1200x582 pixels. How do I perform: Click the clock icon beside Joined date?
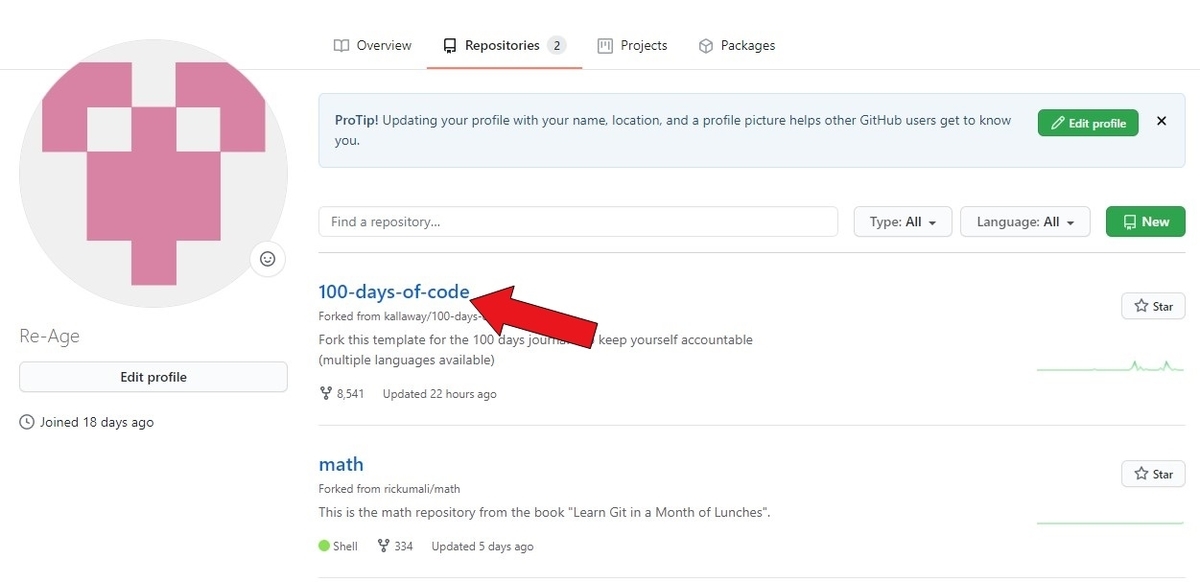[x=27, y=422]
